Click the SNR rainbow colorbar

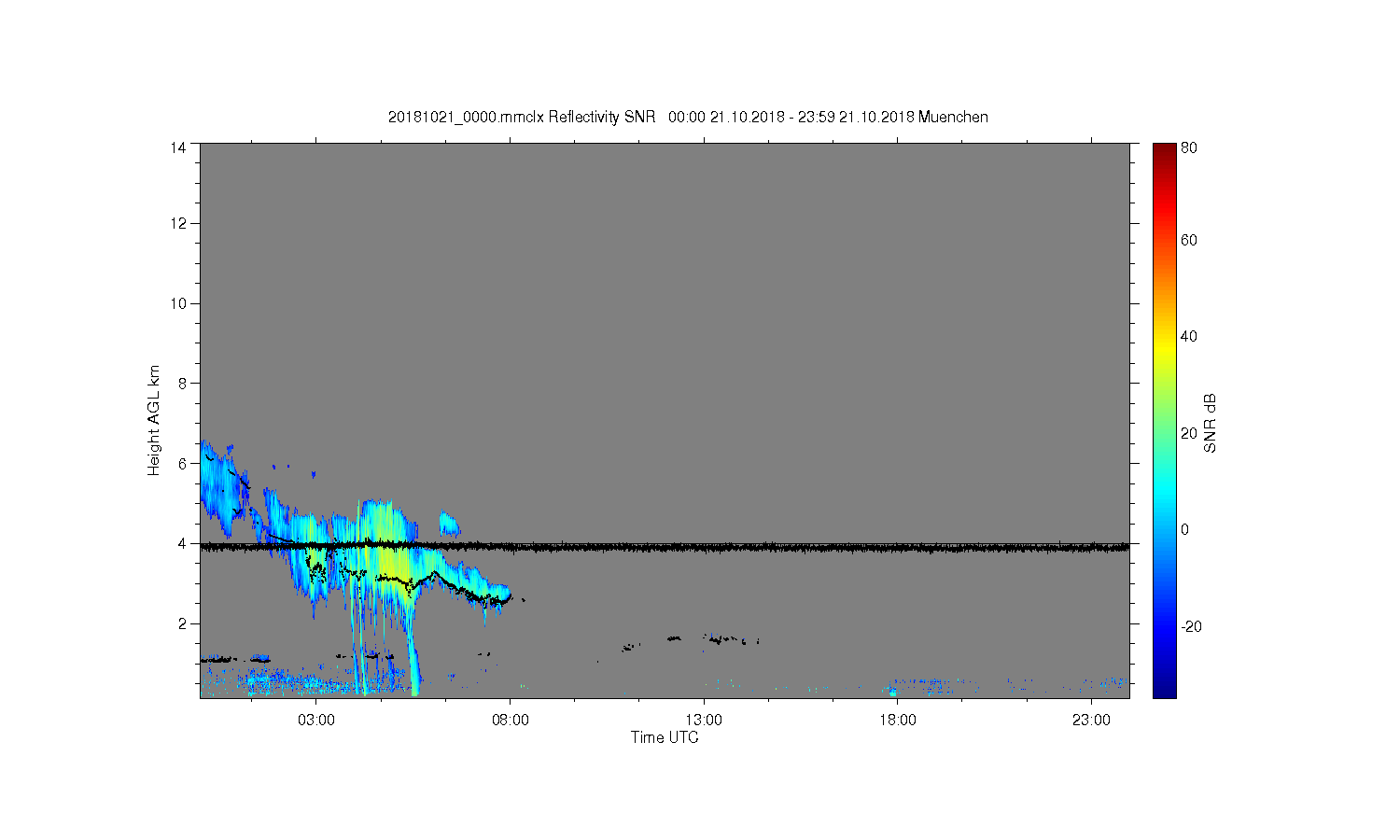point(1164,420)
